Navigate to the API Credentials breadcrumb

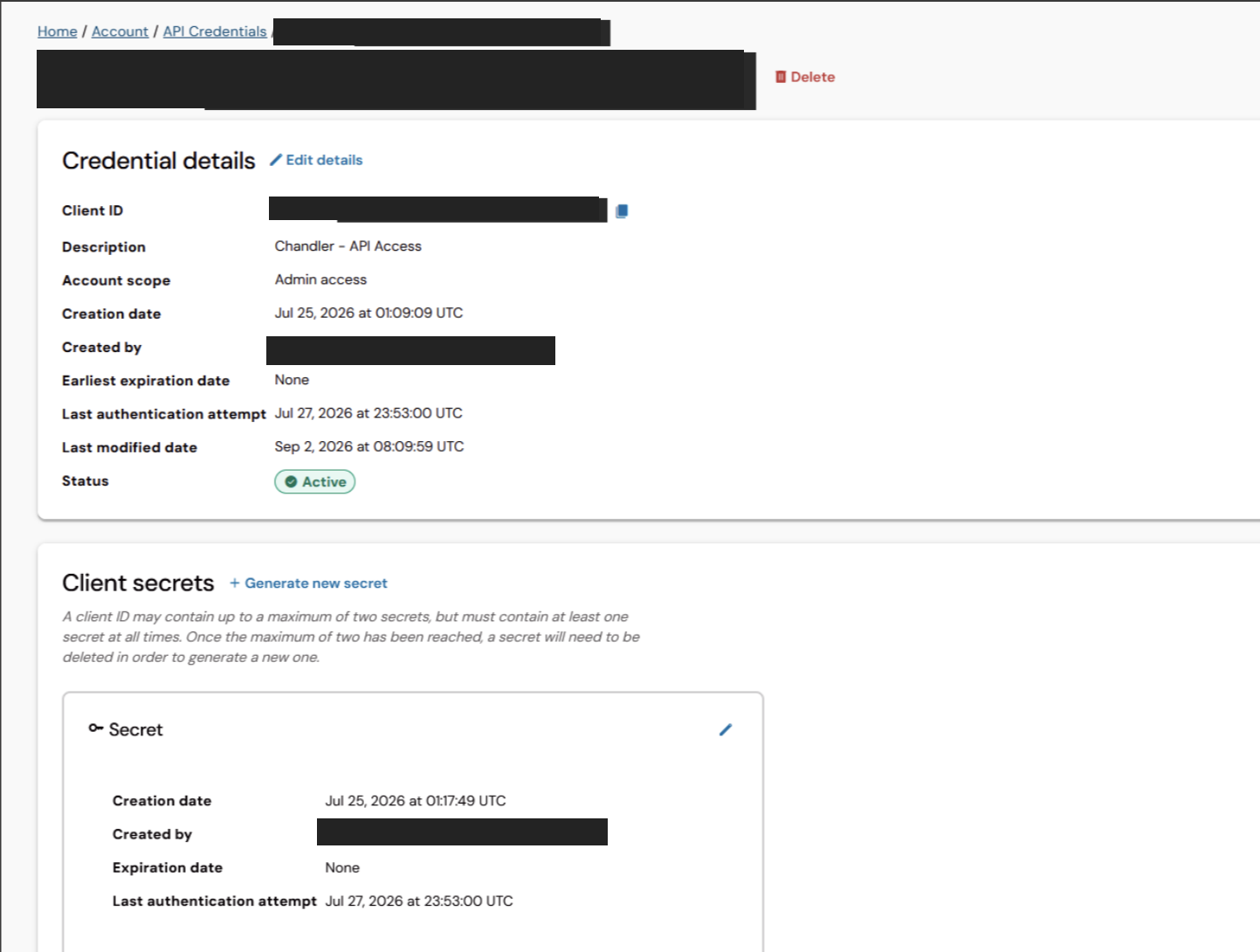[215, 31]
